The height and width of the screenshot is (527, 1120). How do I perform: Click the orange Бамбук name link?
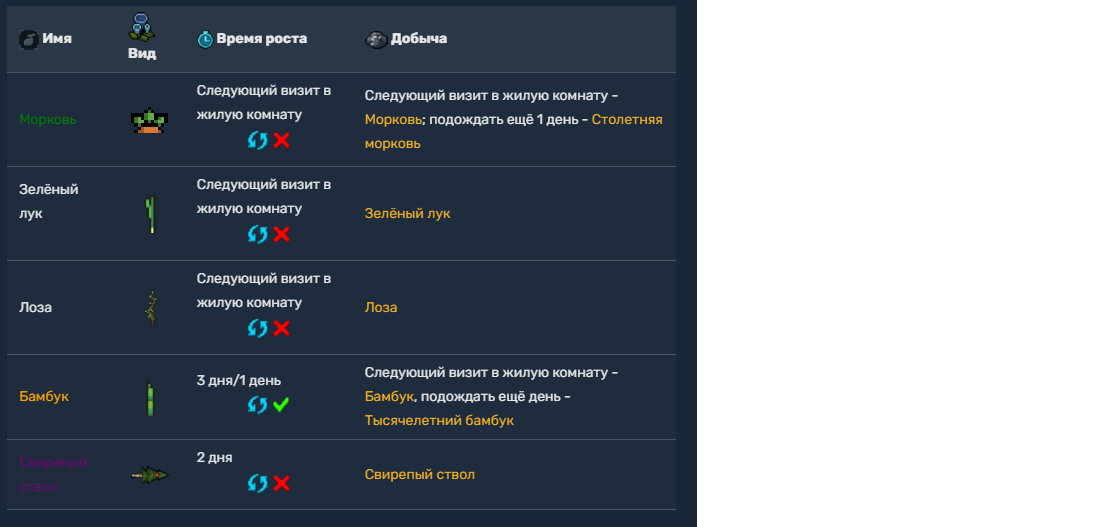44,397
